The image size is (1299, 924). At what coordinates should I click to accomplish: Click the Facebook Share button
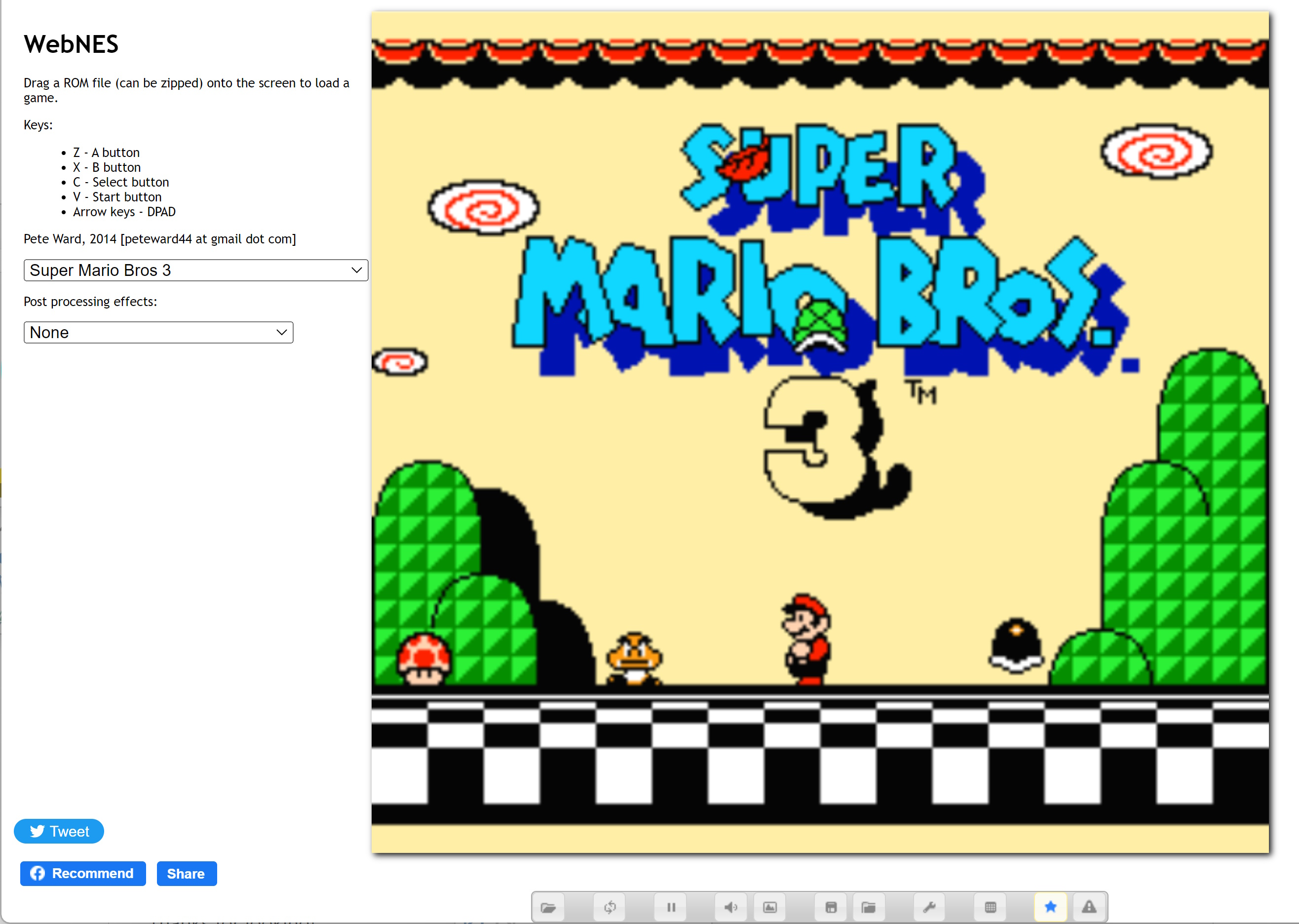[x=187, y=873]
